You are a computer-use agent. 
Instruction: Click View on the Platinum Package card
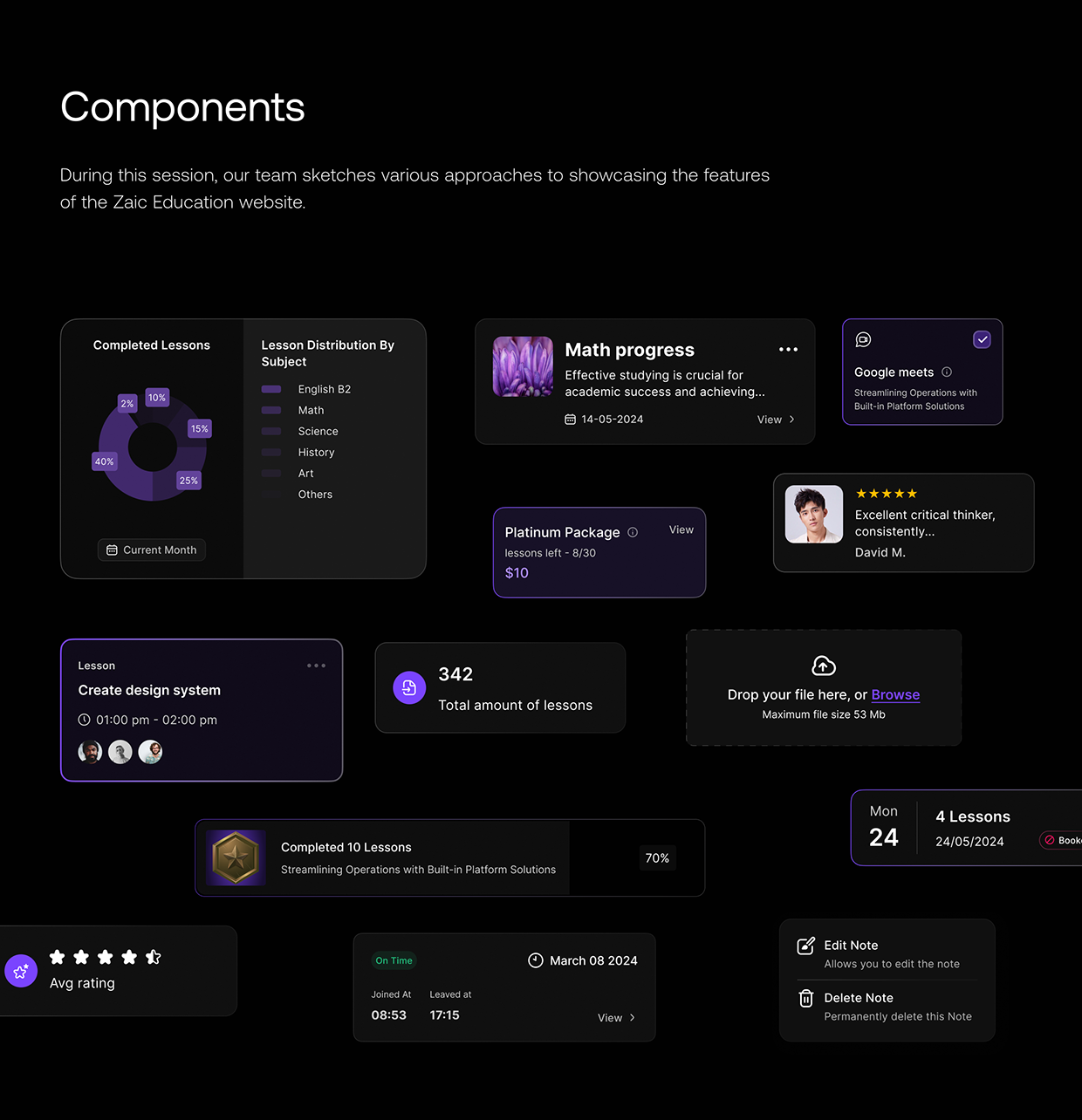[681, 529]
